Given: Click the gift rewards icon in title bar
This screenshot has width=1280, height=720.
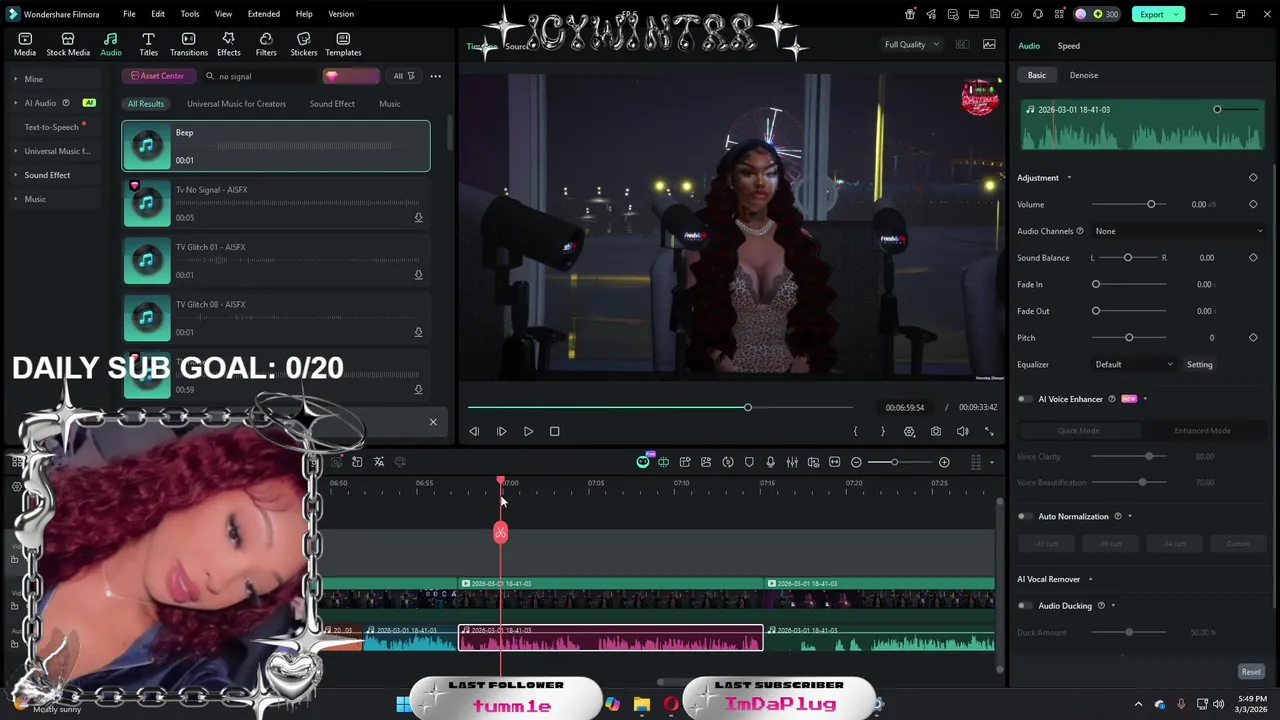Looking at the screenshot, I should click(x=910, y=14).
